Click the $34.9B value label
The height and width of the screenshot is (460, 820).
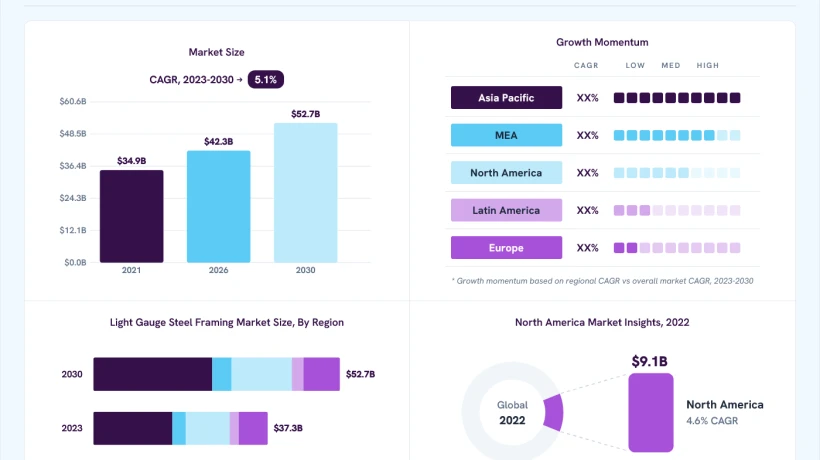[132, 160]
